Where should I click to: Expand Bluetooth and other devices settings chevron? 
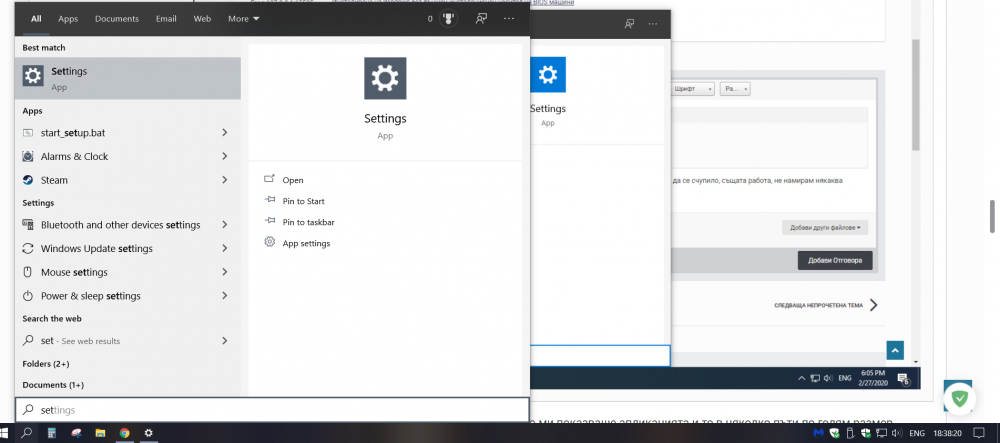[x=224, y=224]
